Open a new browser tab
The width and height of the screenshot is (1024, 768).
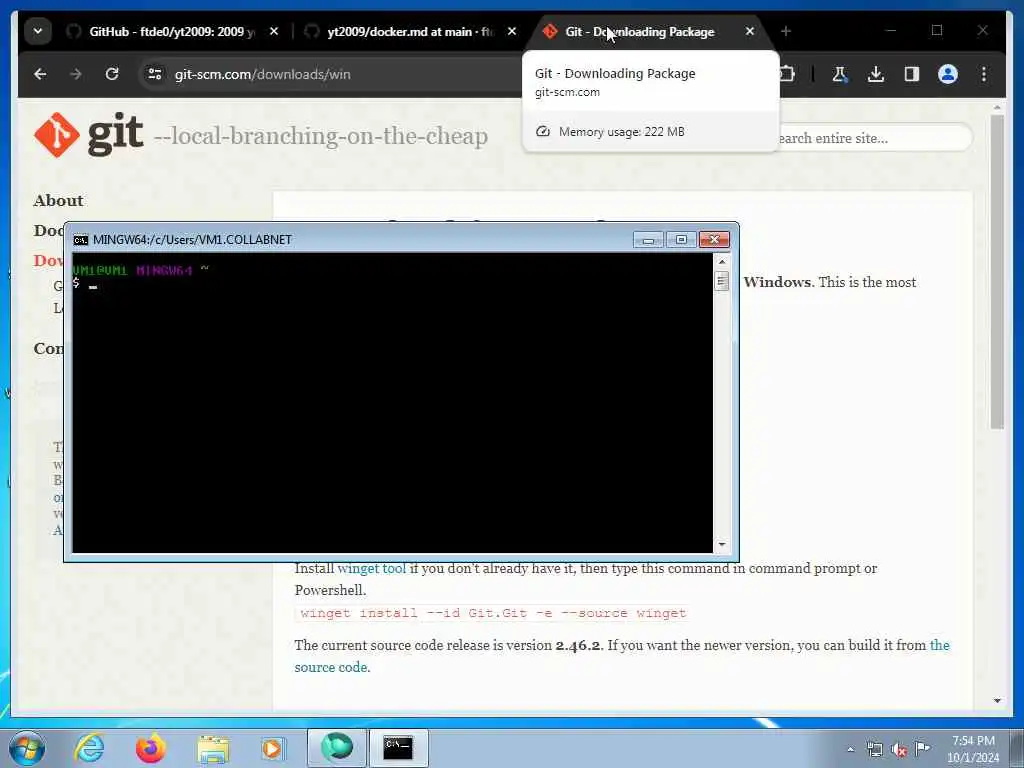[786, 31]
